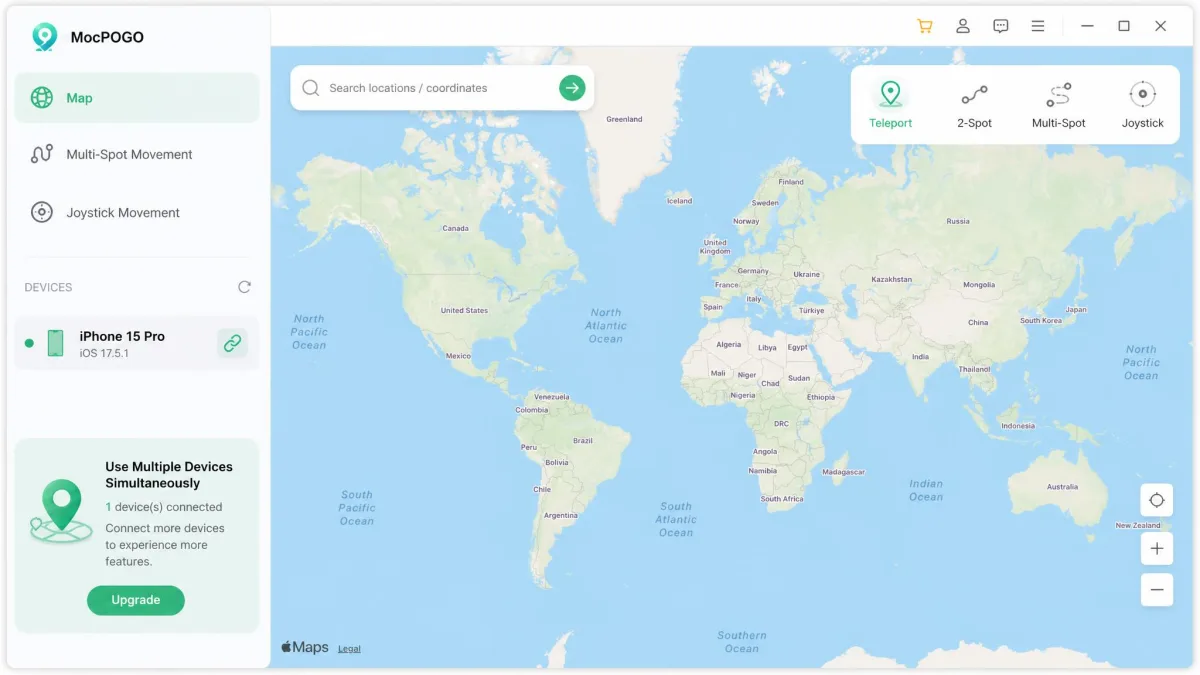Viewport: 1200px width, 675px height.
Task: Click the Australia label on map
Action: [1062, 487]
